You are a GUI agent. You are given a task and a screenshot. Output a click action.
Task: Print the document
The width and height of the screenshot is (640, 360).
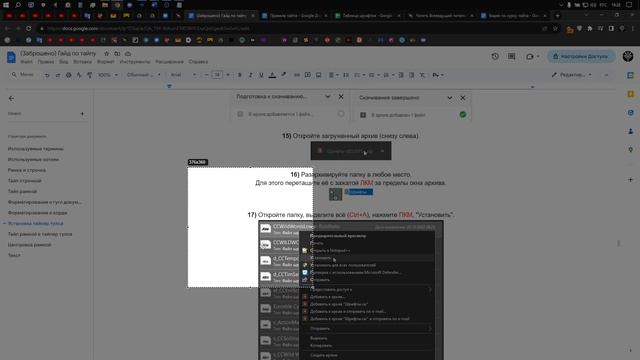tap(68, 75)
